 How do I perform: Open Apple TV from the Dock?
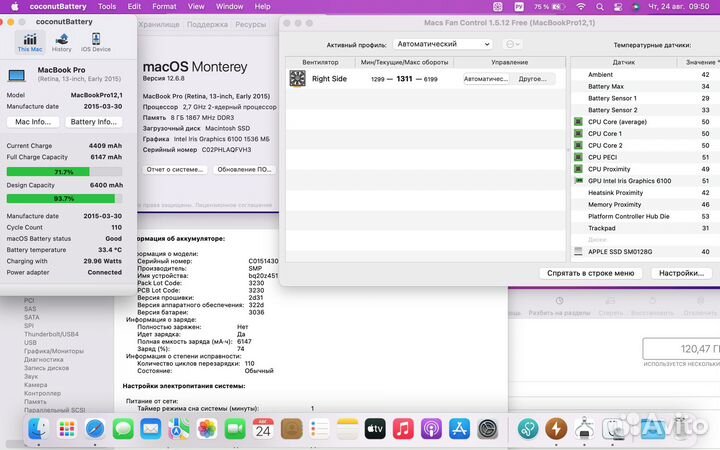click(x=375, y=429)
